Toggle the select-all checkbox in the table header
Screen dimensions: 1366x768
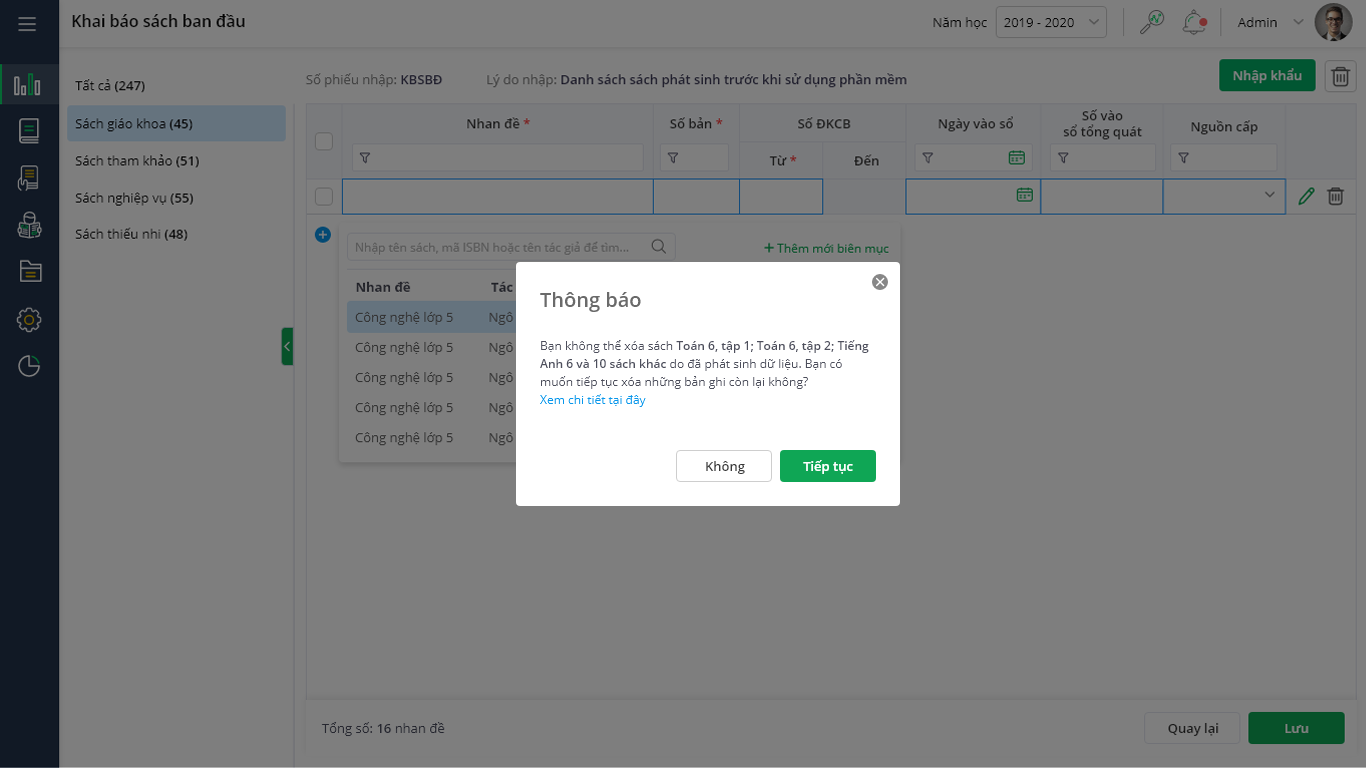pos(324,141)
